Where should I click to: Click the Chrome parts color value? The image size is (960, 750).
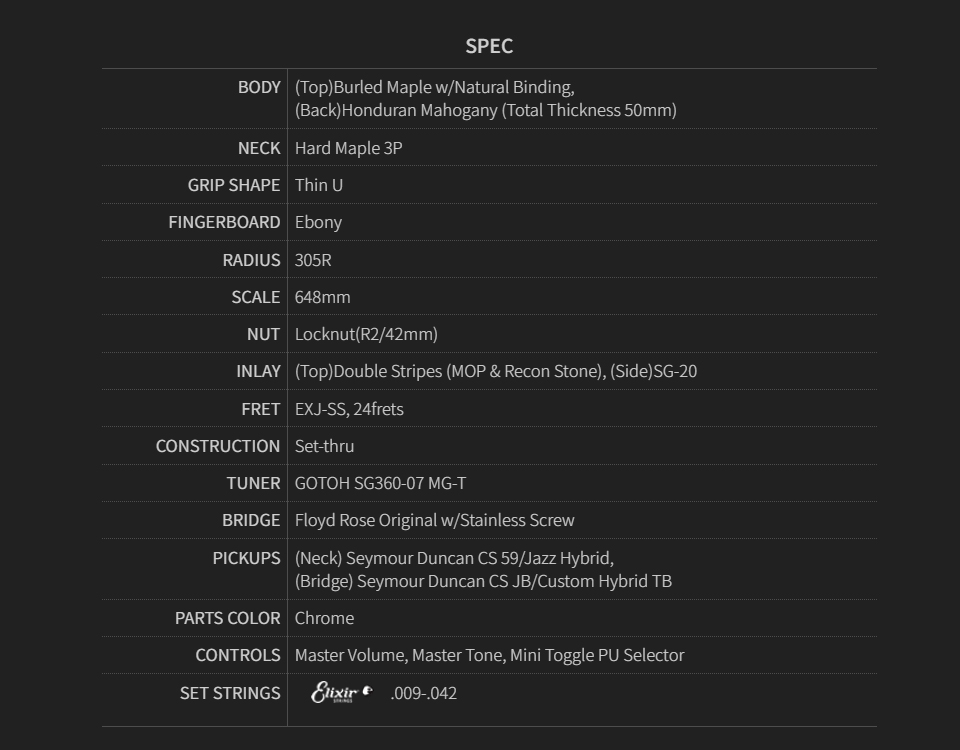tap(324, 618)
